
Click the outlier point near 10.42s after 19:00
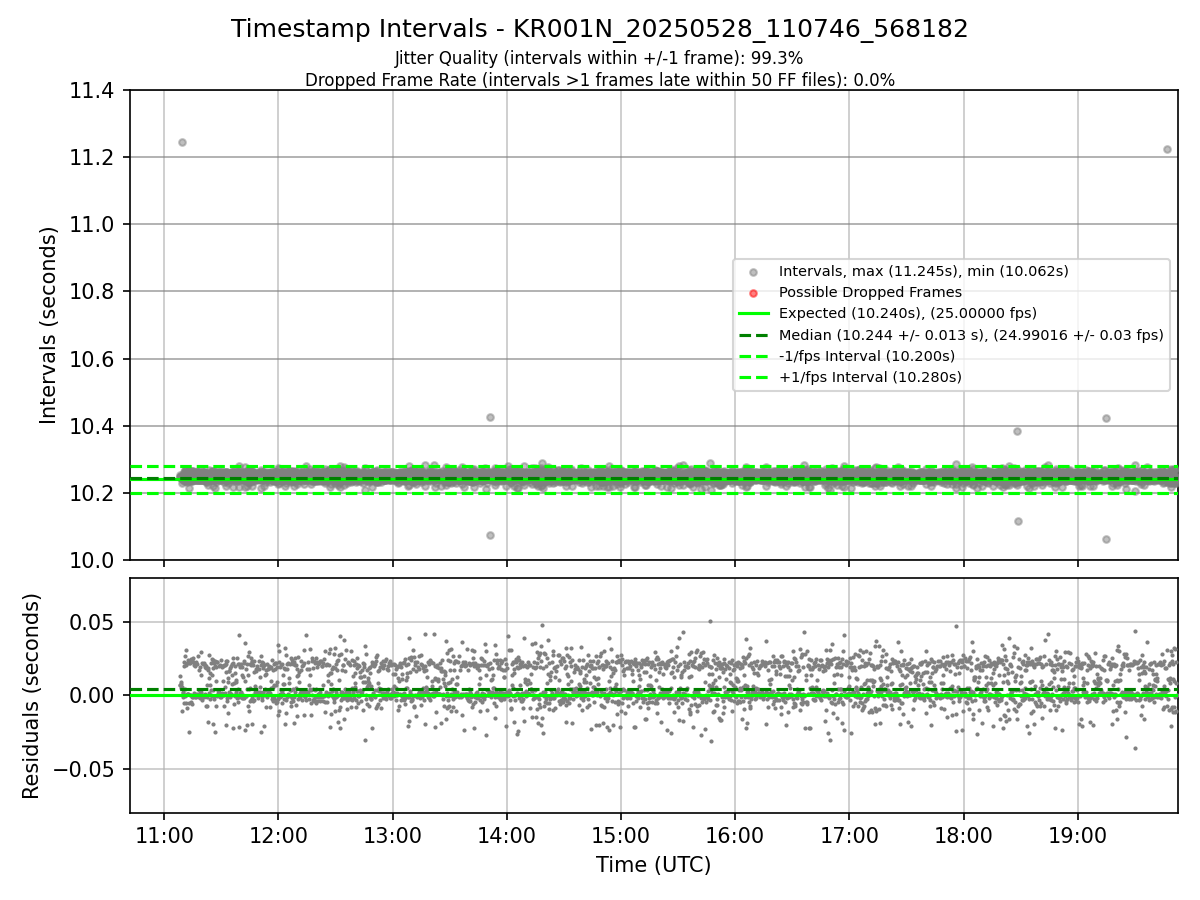click(1106, 418)
